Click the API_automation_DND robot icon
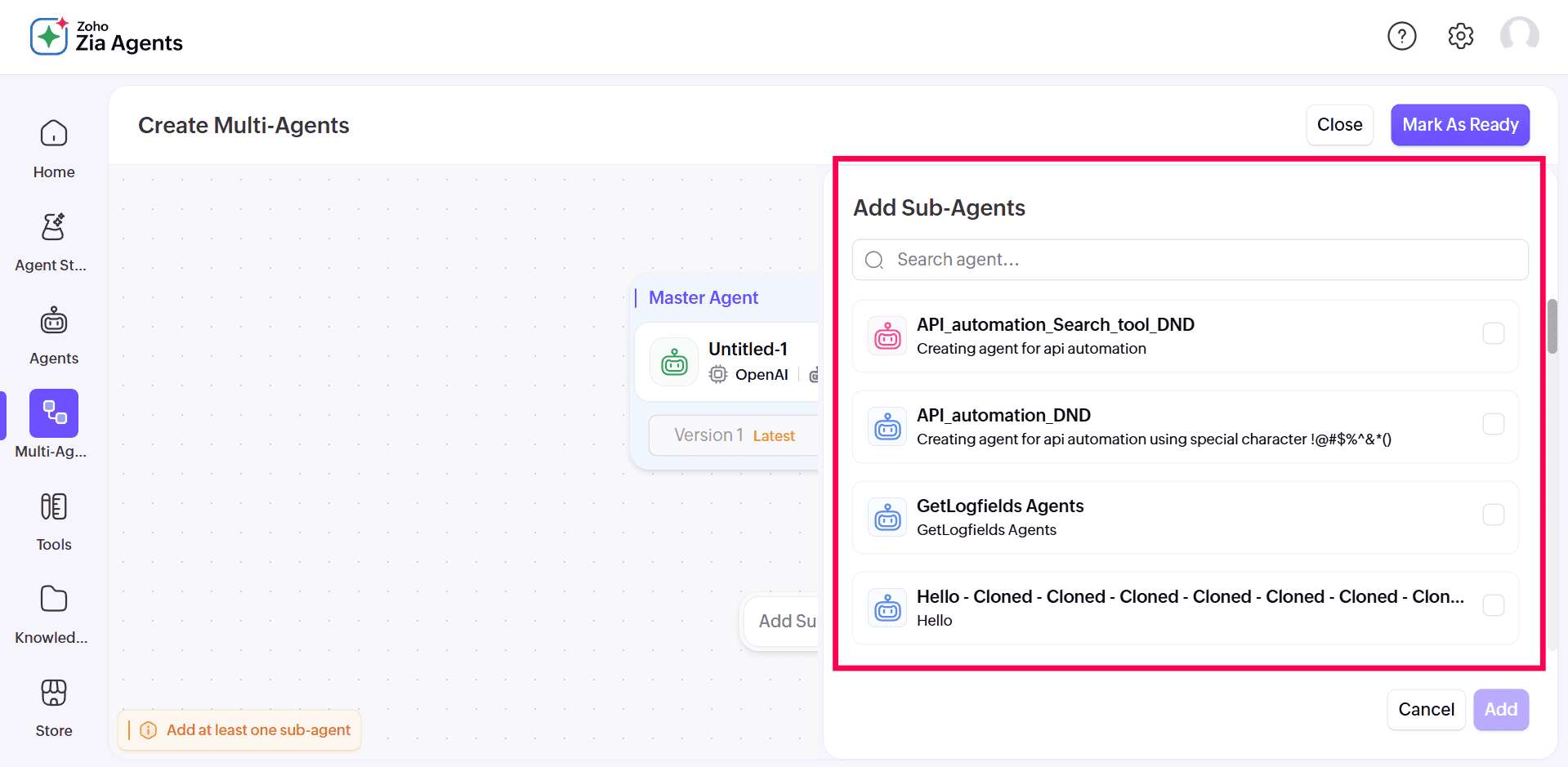 pos(887,426)
